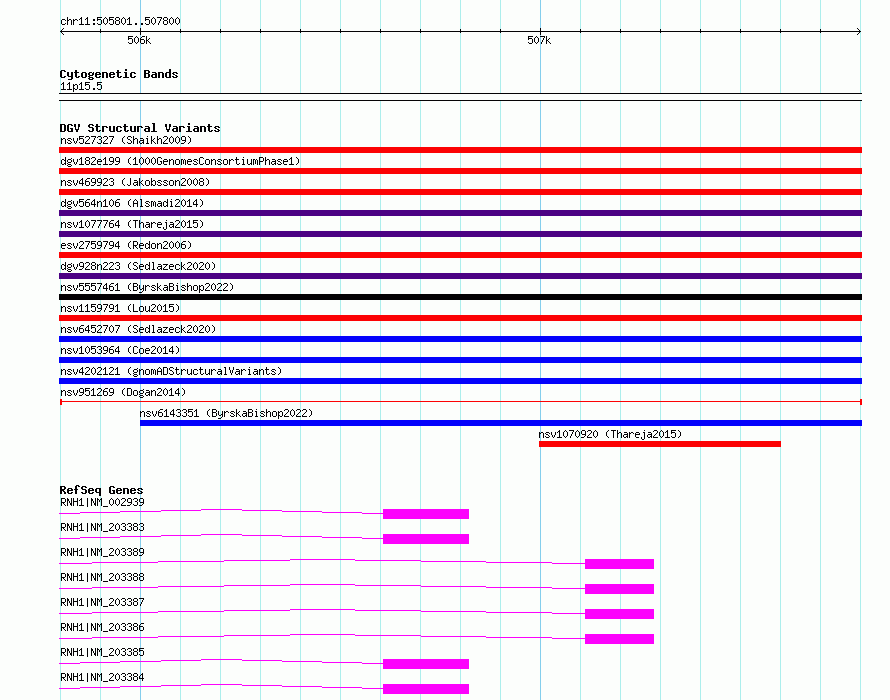Image resolution: width=890 pixels, height=700 pixels.
Task: Click the 507k ruler position label
Action: [539, 40]
